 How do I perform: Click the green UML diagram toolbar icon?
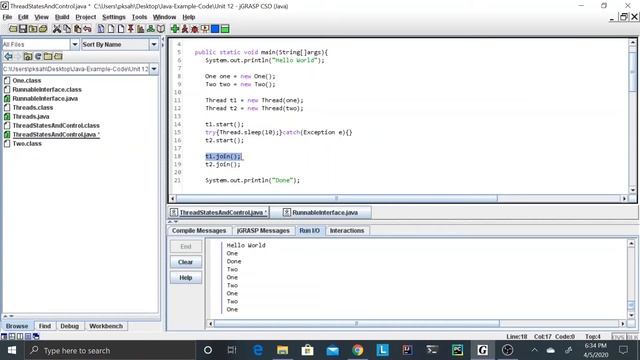[x=151, y=29]
